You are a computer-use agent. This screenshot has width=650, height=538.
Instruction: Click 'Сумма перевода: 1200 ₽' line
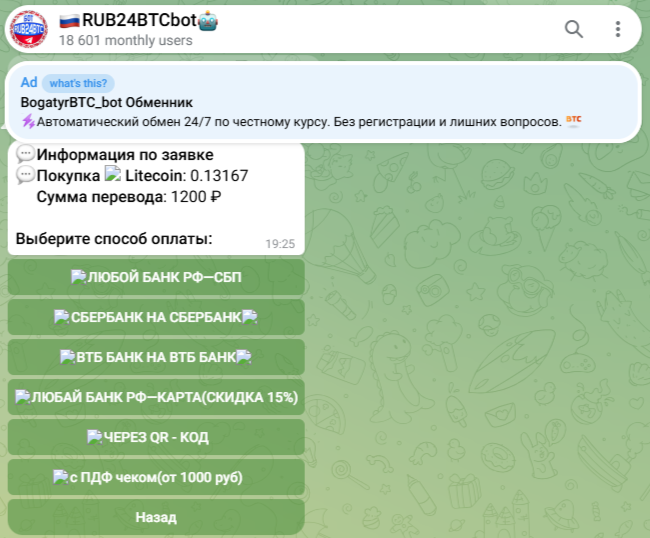tap(129, 196)
